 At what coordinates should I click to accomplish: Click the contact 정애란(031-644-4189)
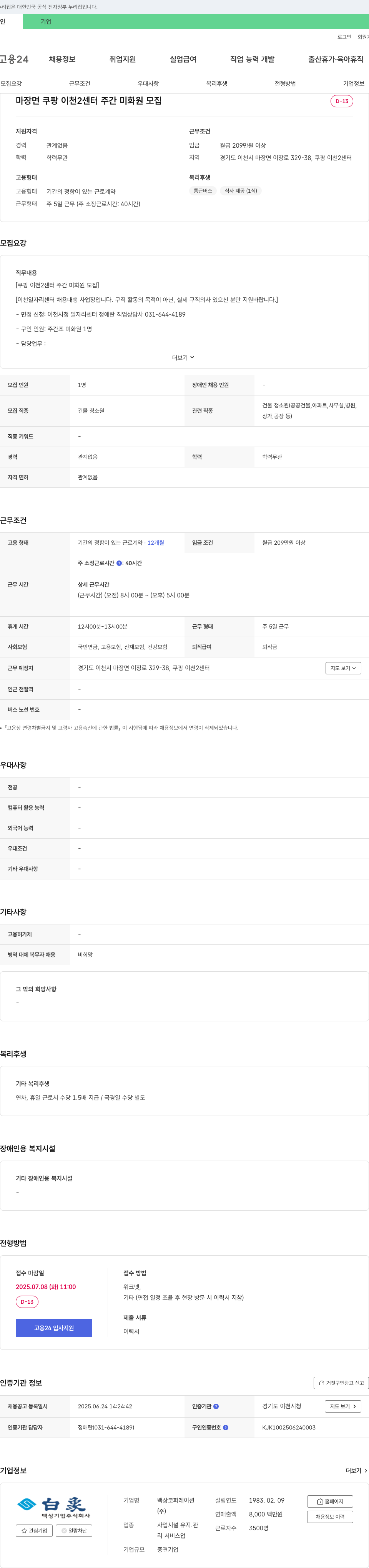(x=106, y=1427)
